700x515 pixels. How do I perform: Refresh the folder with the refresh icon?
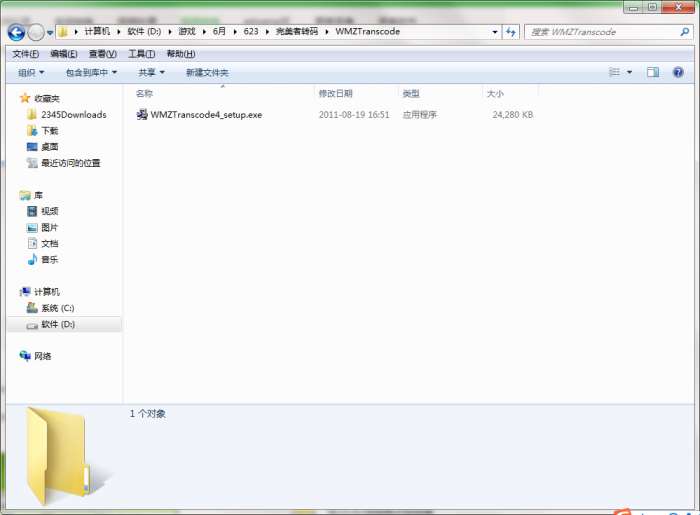[x=511, y=32]
